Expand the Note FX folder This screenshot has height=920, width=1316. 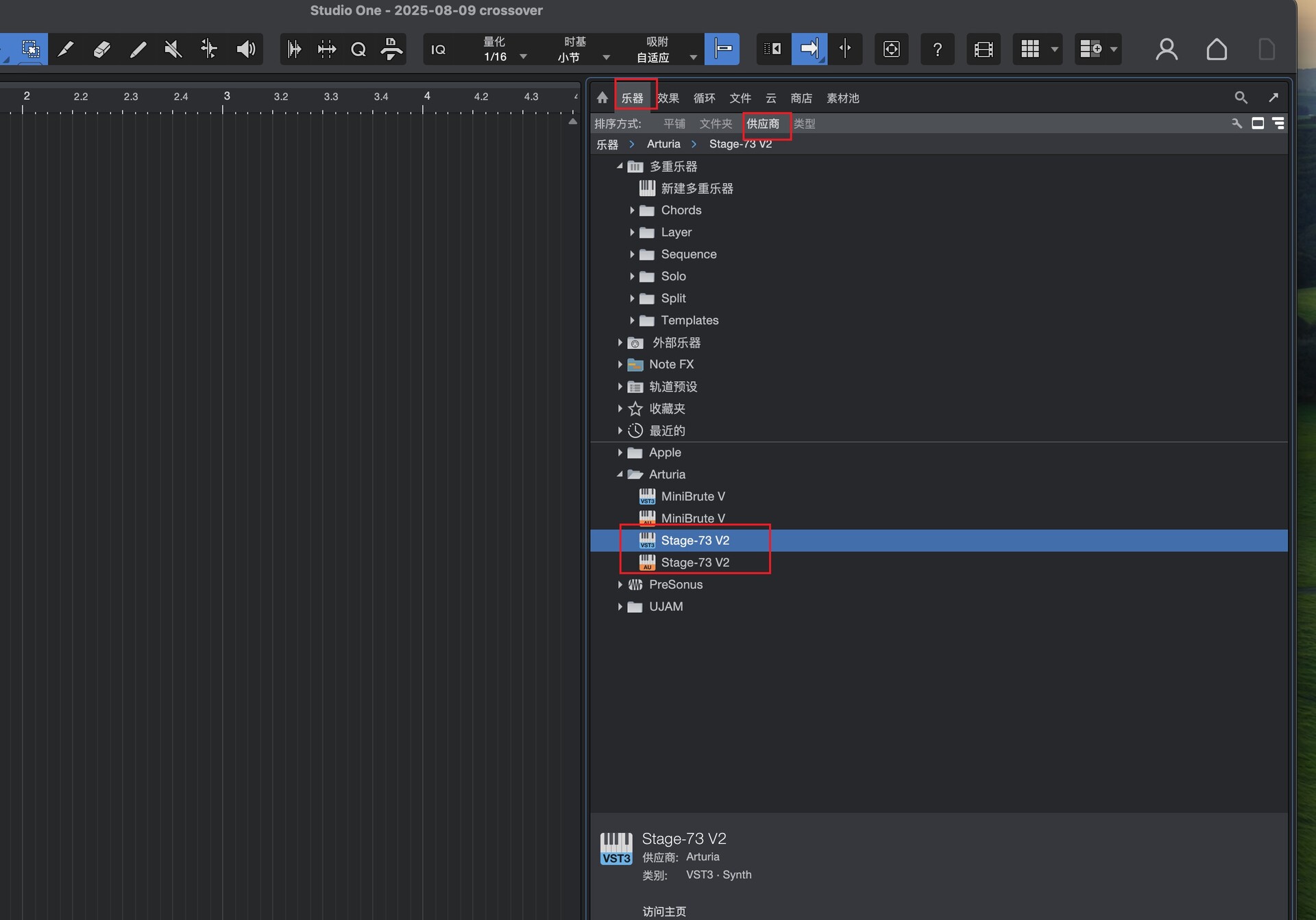620,364
